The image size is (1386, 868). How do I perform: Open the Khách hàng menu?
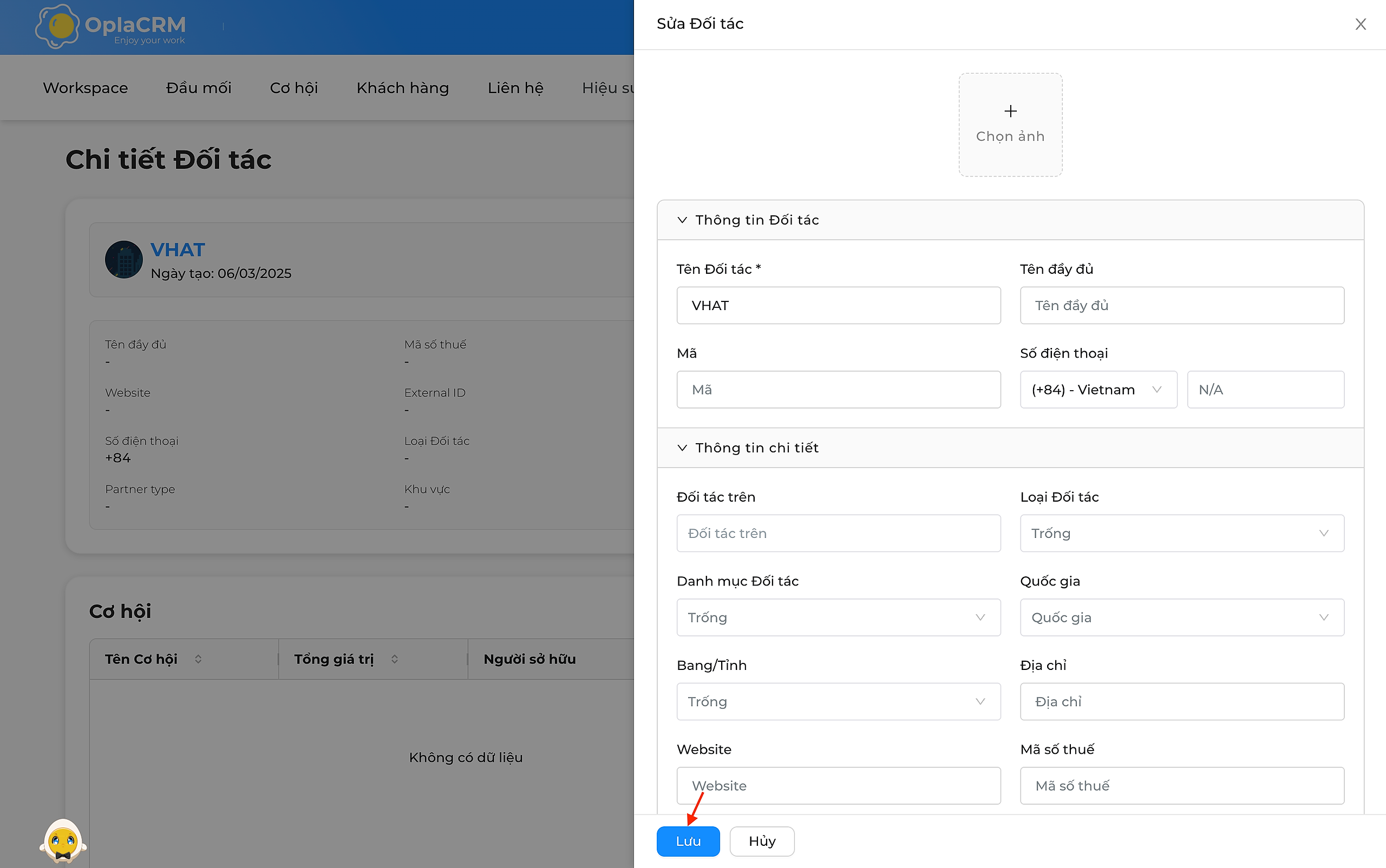click(403, 88)
